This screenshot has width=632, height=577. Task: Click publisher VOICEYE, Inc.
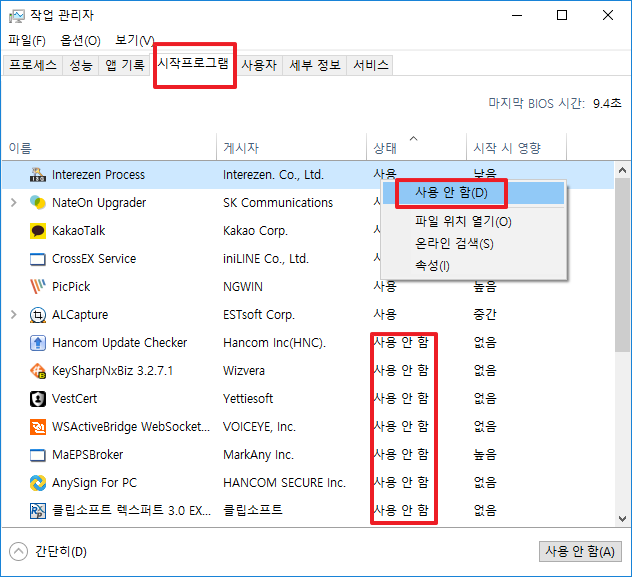coord(260,426)
